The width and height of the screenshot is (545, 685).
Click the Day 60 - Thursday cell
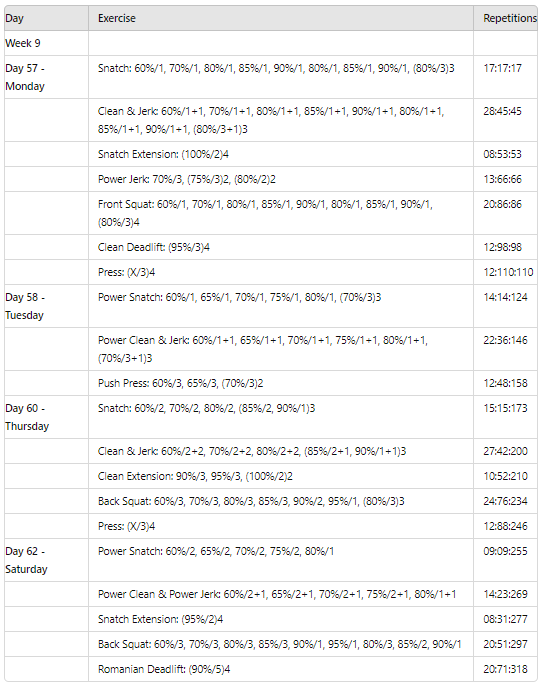coord(46,417)
